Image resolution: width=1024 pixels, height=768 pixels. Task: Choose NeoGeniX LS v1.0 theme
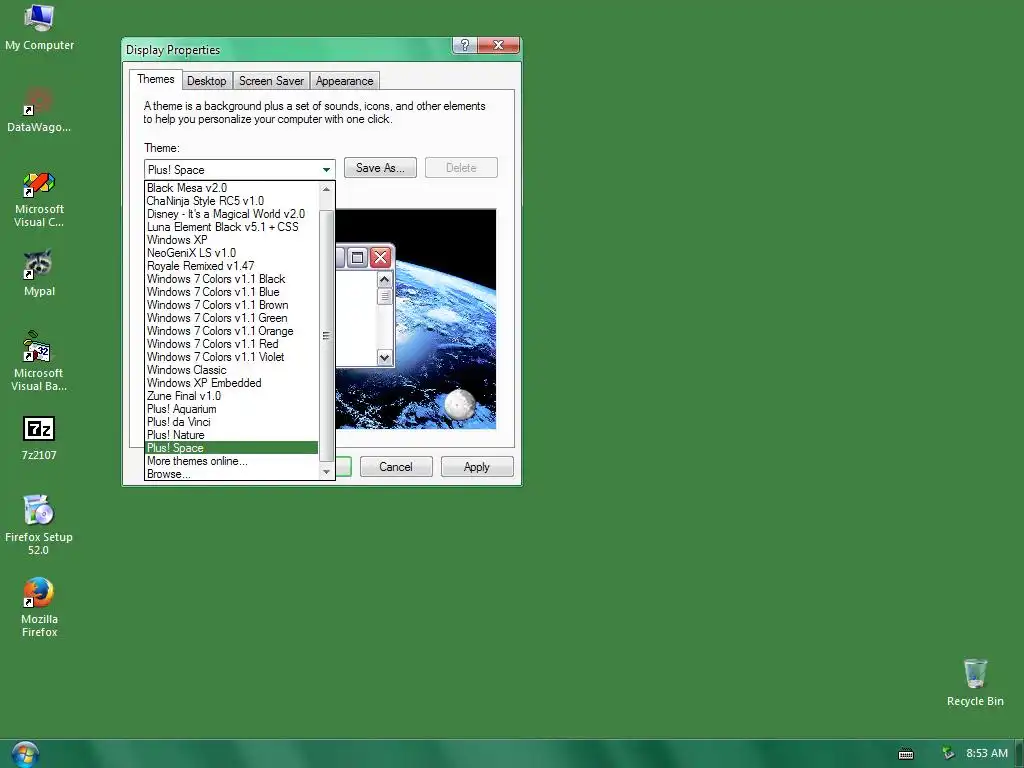[231, 253]
